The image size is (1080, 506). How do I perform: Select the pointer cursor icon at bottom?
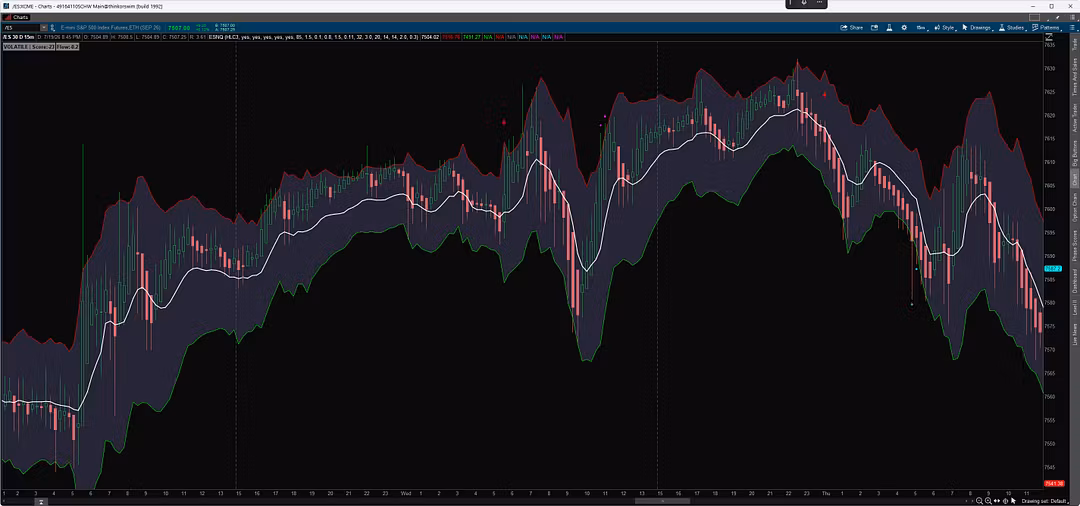1013,501
